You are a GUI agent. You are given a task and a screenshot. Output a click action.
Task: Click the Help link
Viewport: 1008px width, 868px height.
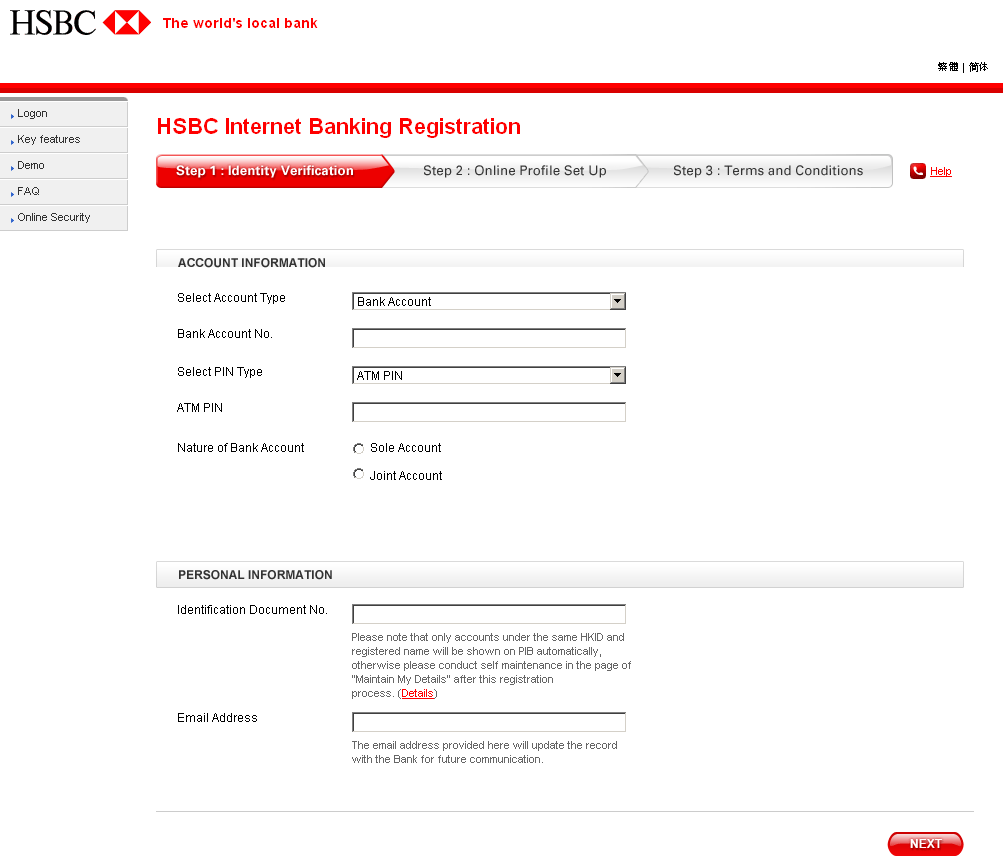939,171
